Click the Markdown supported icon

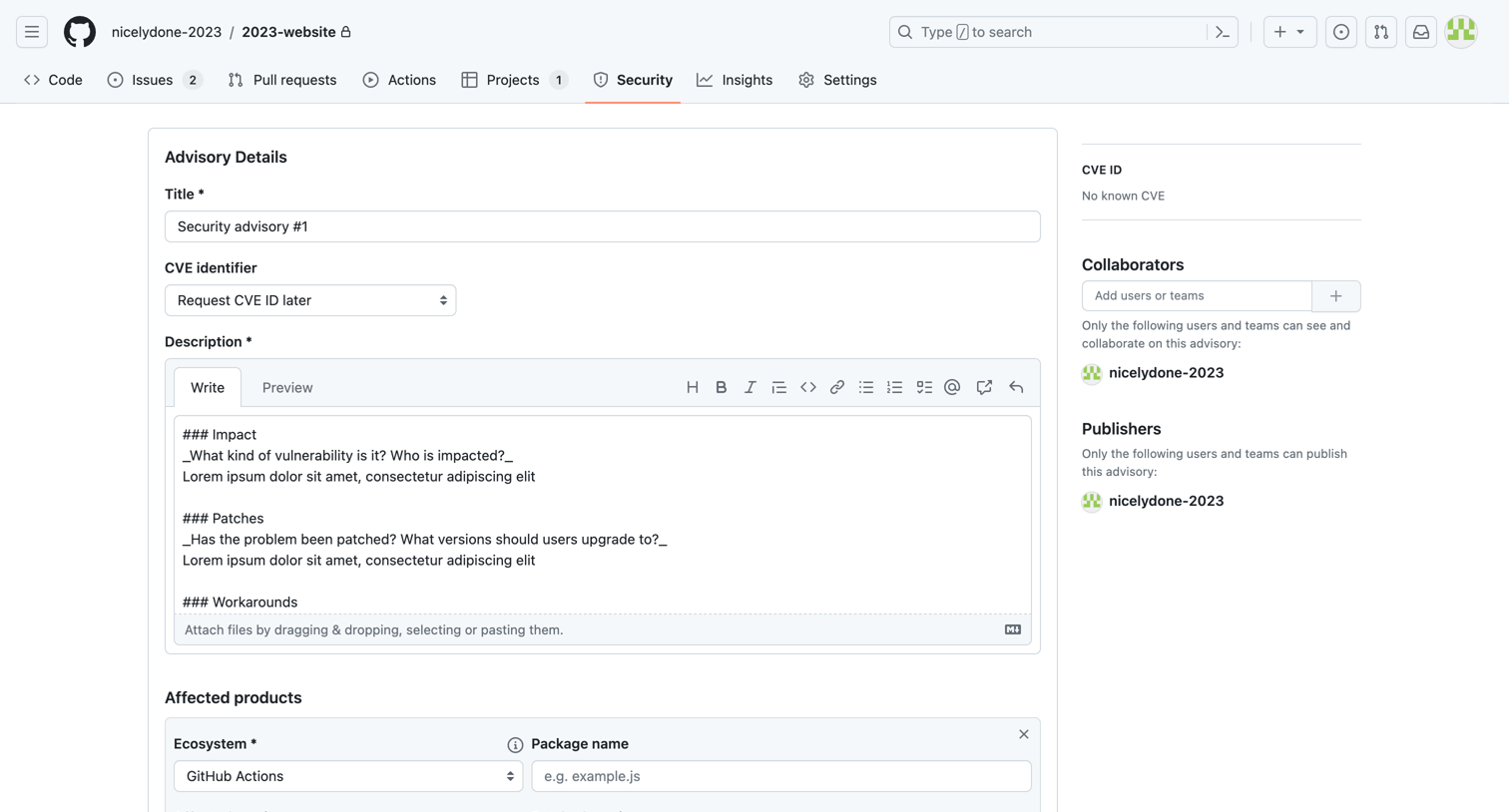pyautogui.click(x=1013, y=629)
